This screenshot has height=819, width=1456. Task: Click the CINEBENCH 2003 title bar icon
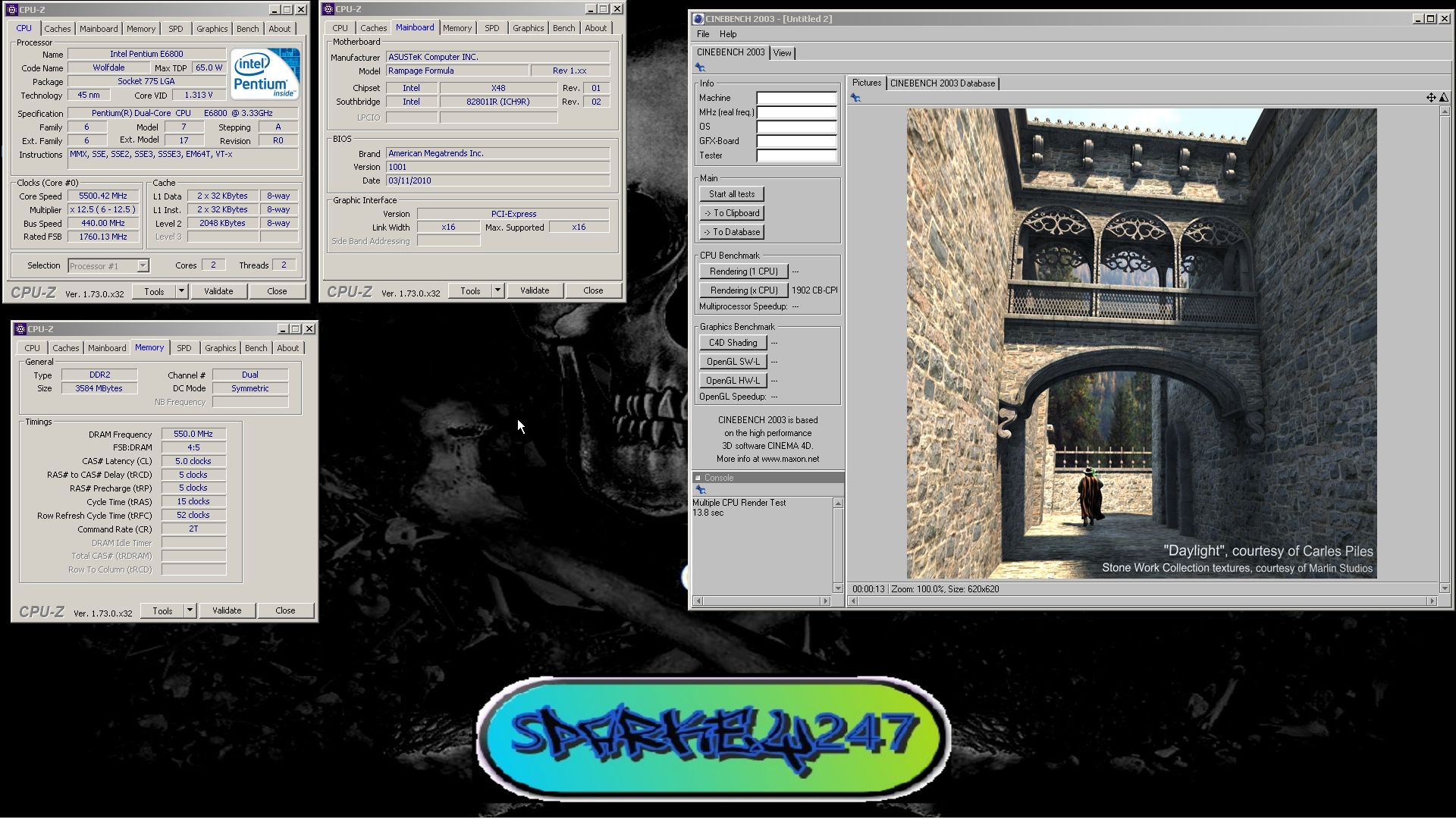698,19
